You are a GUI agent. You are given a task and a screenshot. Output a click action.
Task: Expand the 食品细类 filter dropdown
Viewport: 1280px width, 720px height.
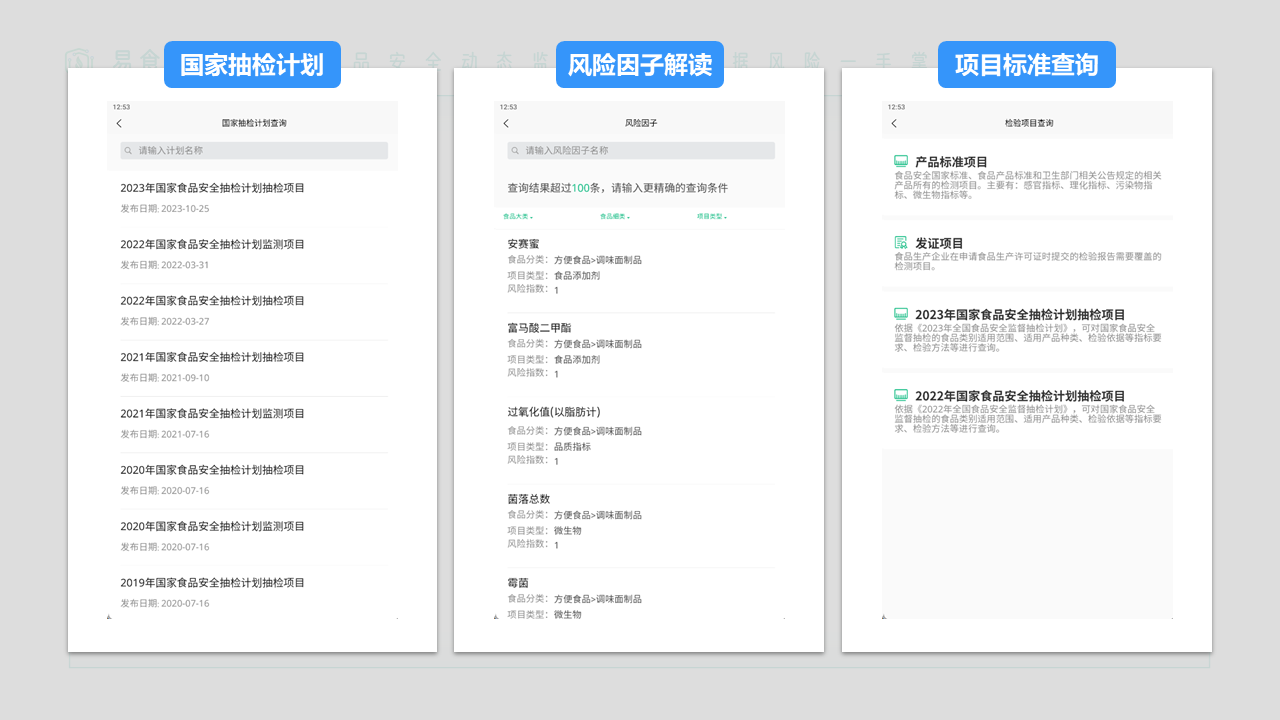(615, 216)
